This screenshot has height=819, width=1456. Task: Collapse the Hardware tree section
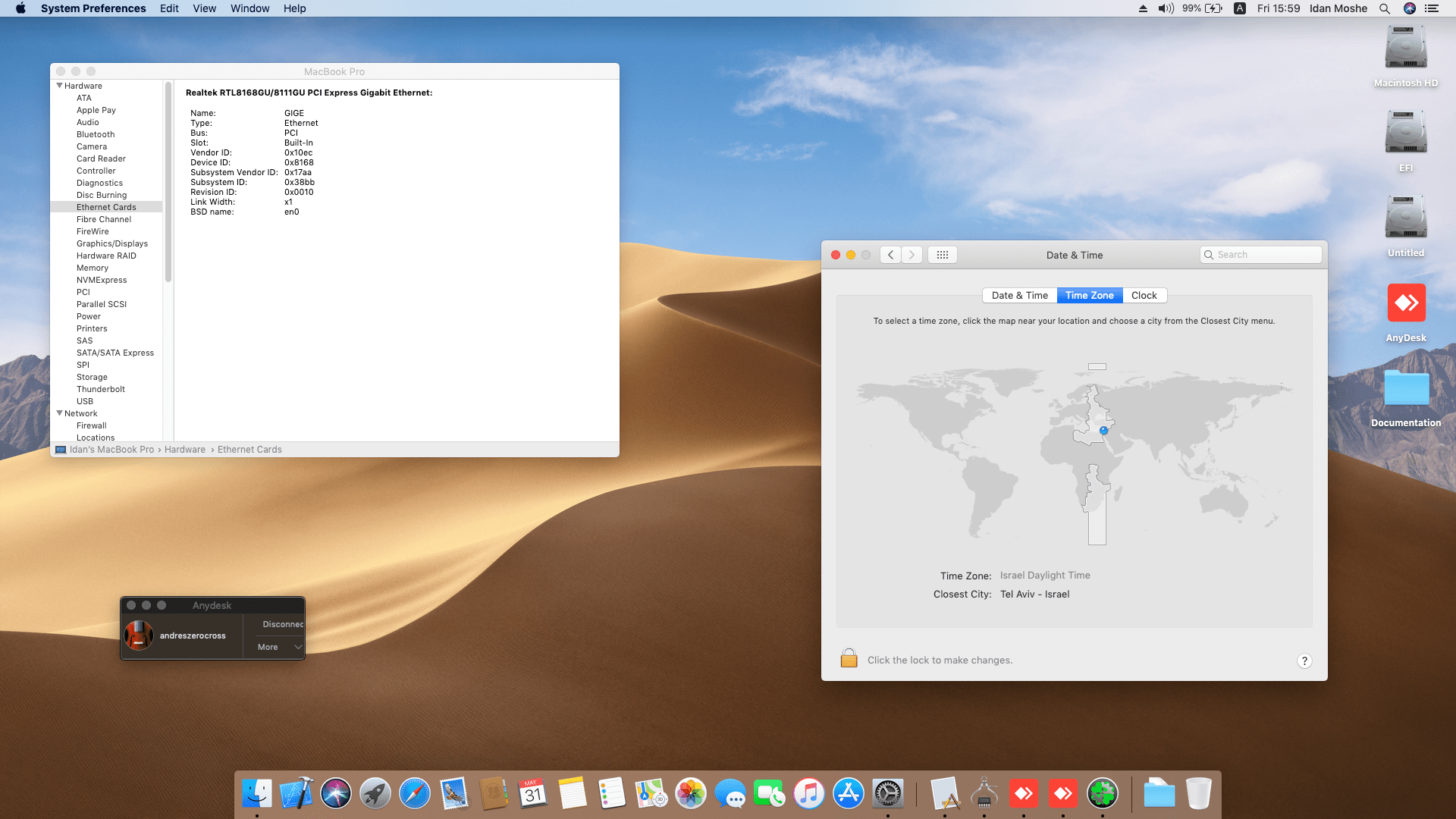point(59,86)
